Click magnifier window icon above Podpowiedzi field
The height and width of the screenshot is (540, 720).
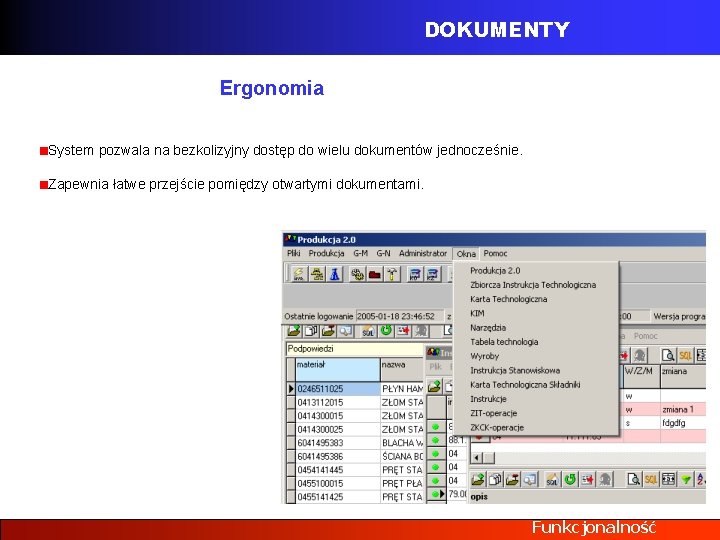345,331
